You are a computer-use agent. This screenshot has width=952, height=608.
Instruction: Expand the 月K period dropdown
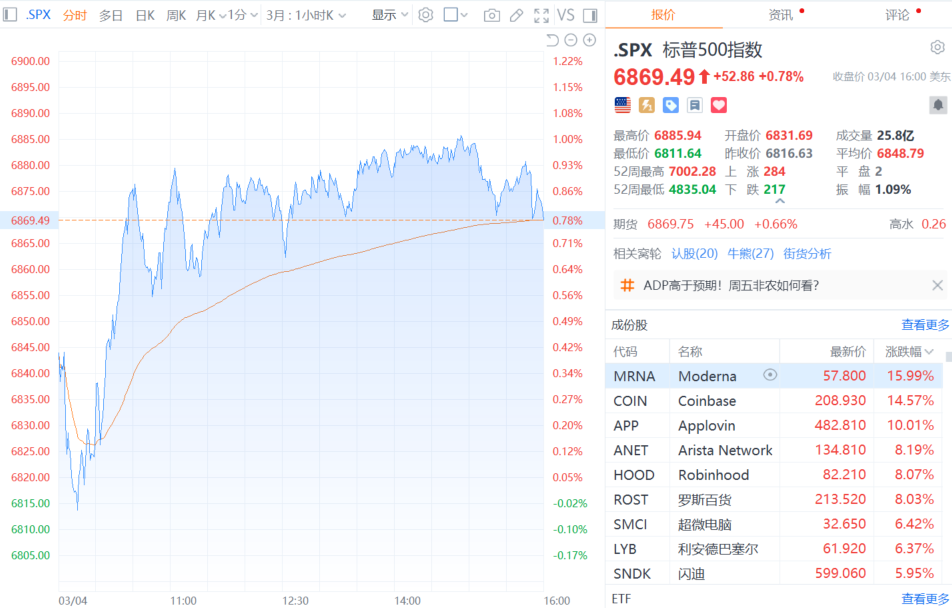click(210, 15)
